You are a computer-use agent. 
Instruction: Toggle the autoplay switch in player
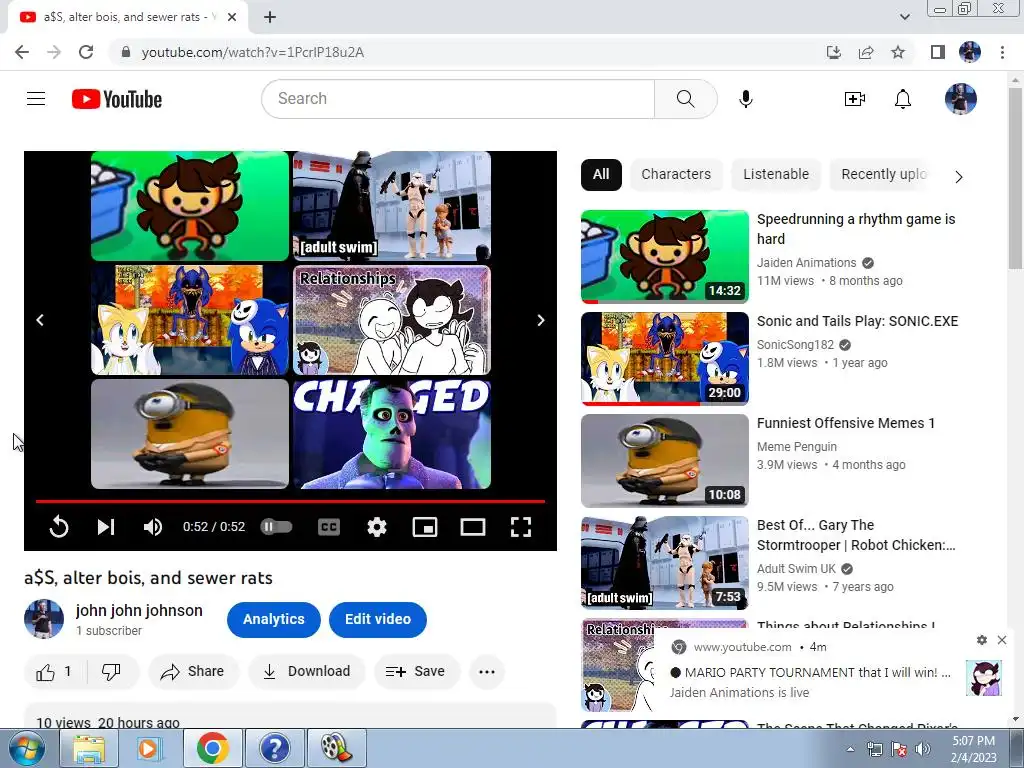pos(276,526)
